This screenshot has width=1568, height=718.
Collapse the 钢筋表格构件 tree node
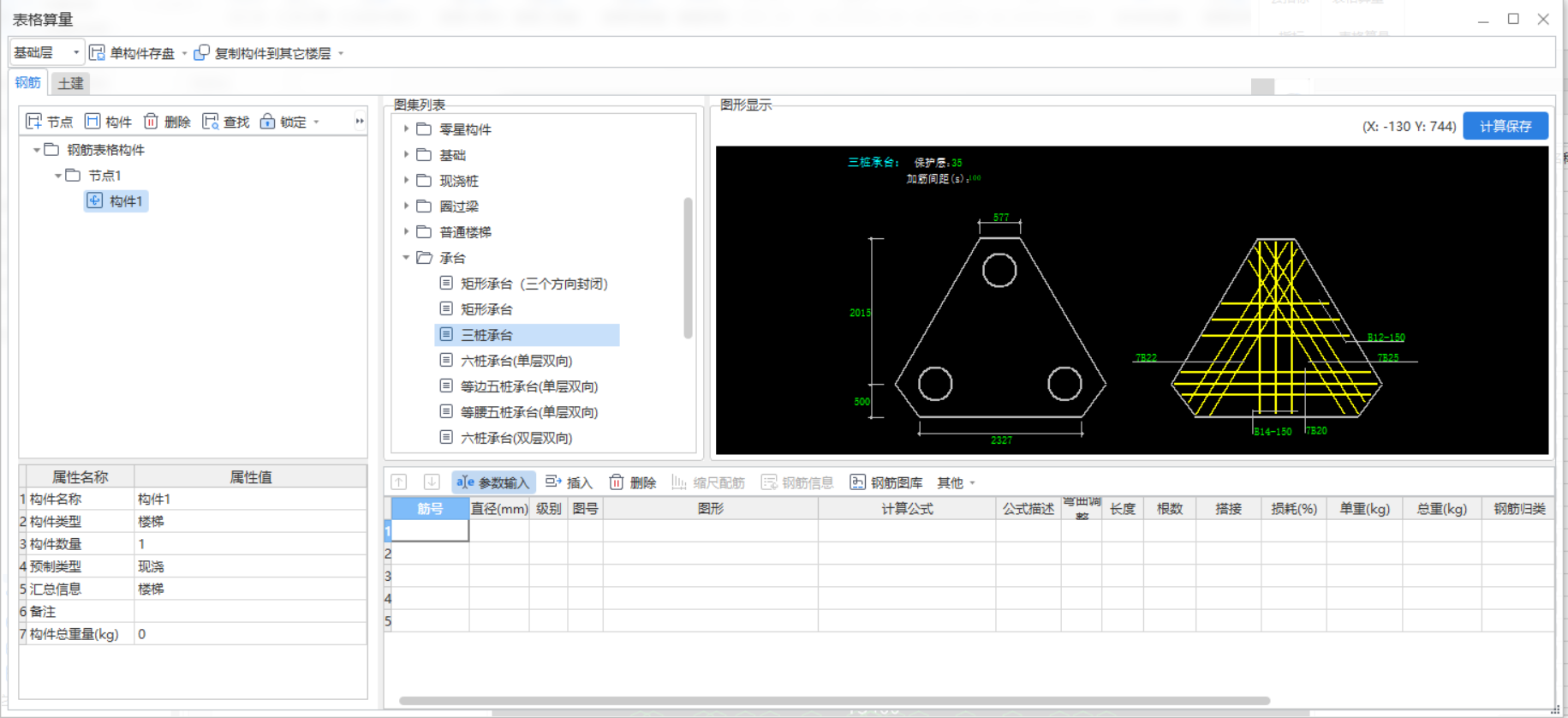37,150
